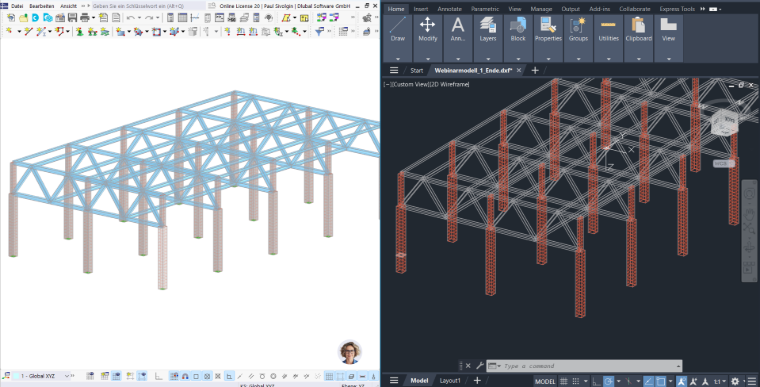Viewport: 760px width, 387px height.
Task: Switch to the Insert ribbon tab
Action: point(420,9)
